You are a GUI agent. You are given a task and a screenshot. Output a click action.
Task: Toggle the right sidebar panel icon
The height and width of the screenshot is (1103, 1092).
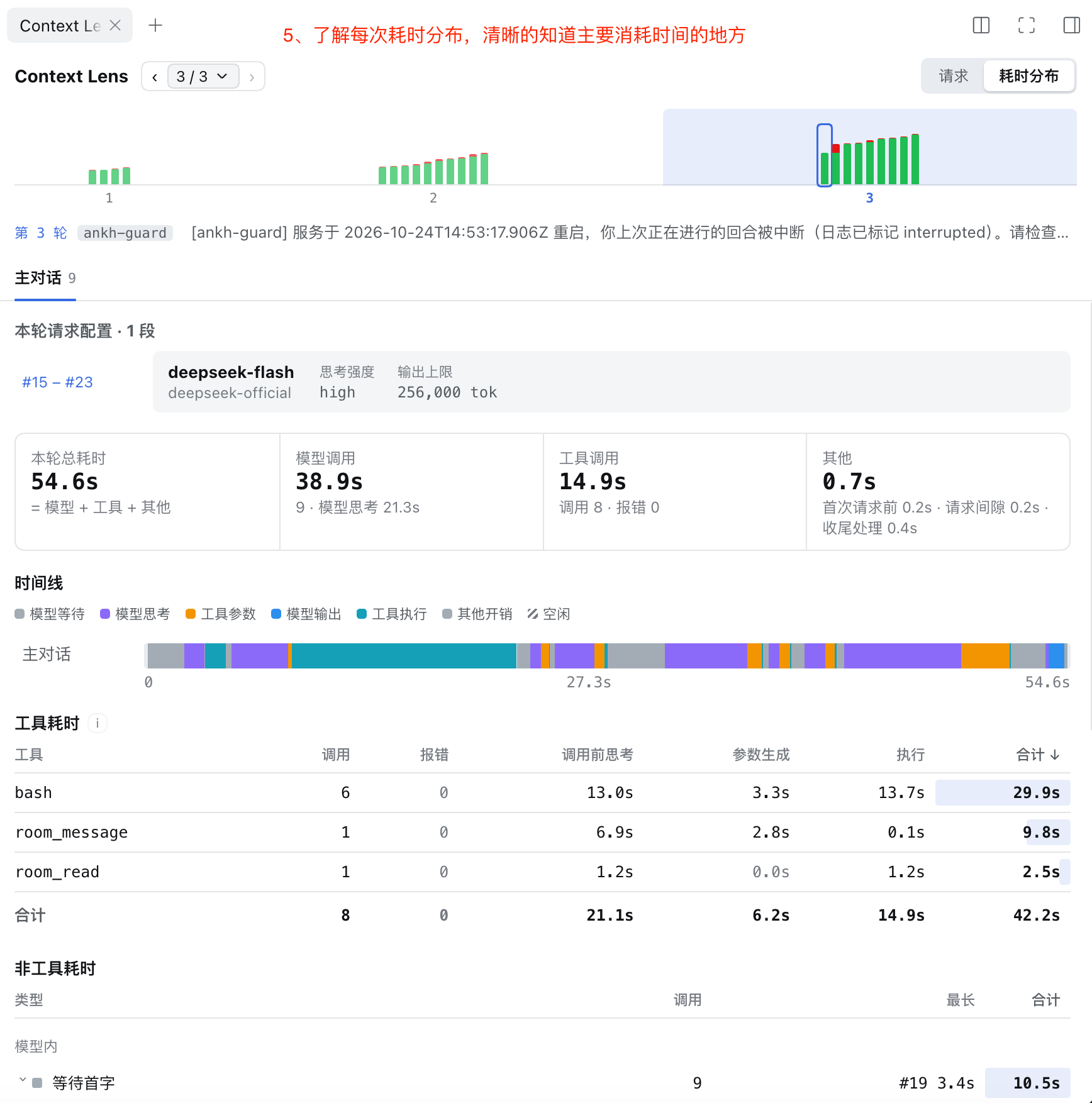(1072, 25)
